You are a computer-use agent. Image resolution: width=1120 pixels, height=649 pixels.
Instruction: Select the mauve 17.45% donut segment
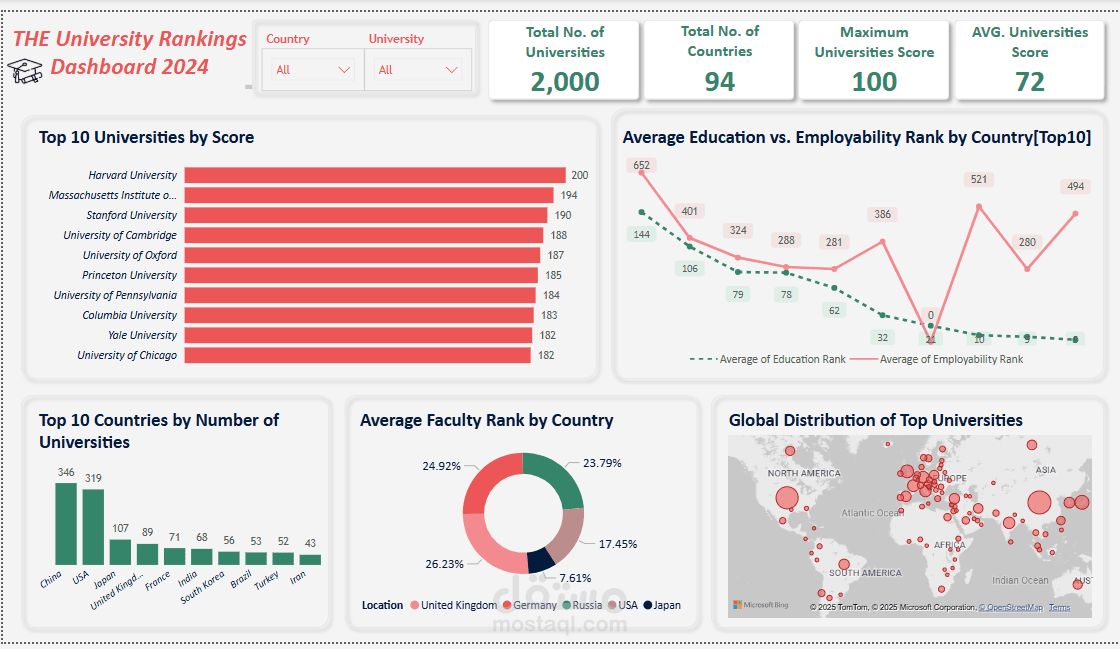click(568, 535)
